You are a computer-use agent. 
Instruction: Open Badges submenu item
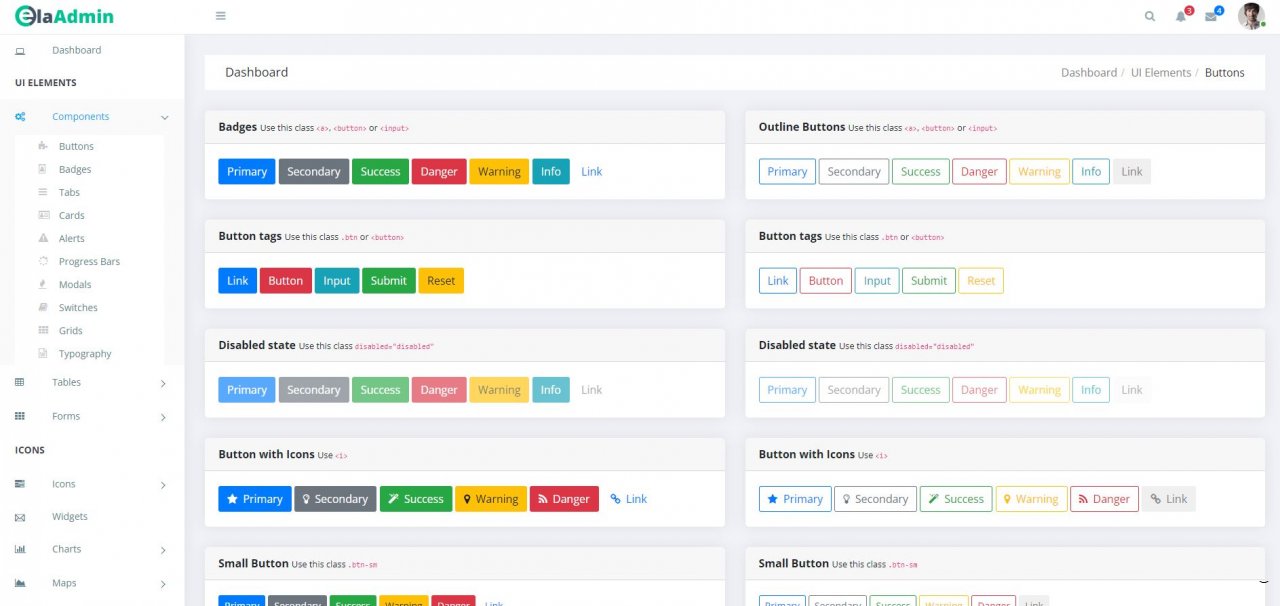tap(75, 169)
